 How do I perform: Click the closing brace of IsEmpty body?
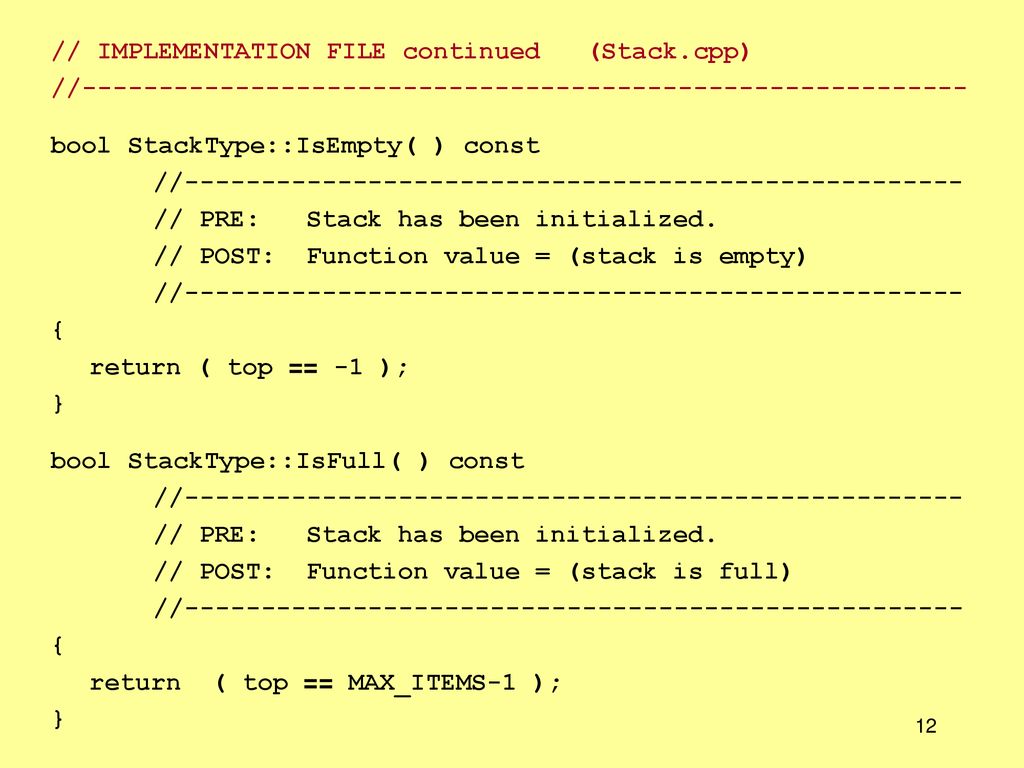tap(58, 404)
